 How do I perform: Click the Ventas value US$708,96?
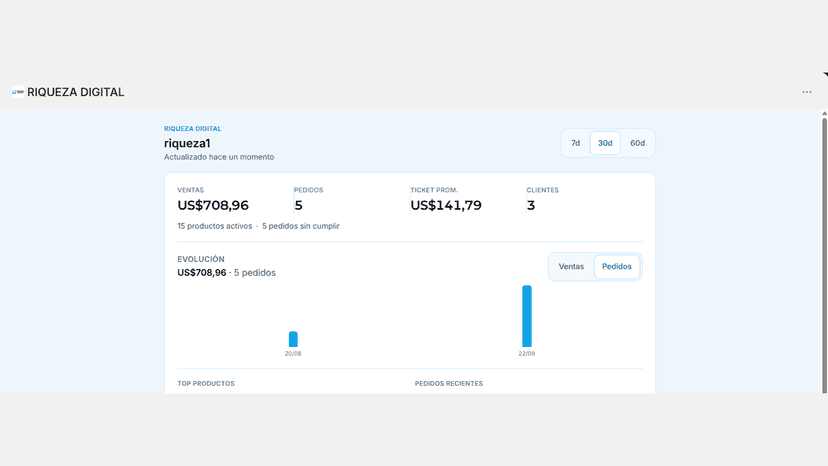[213, 205]
